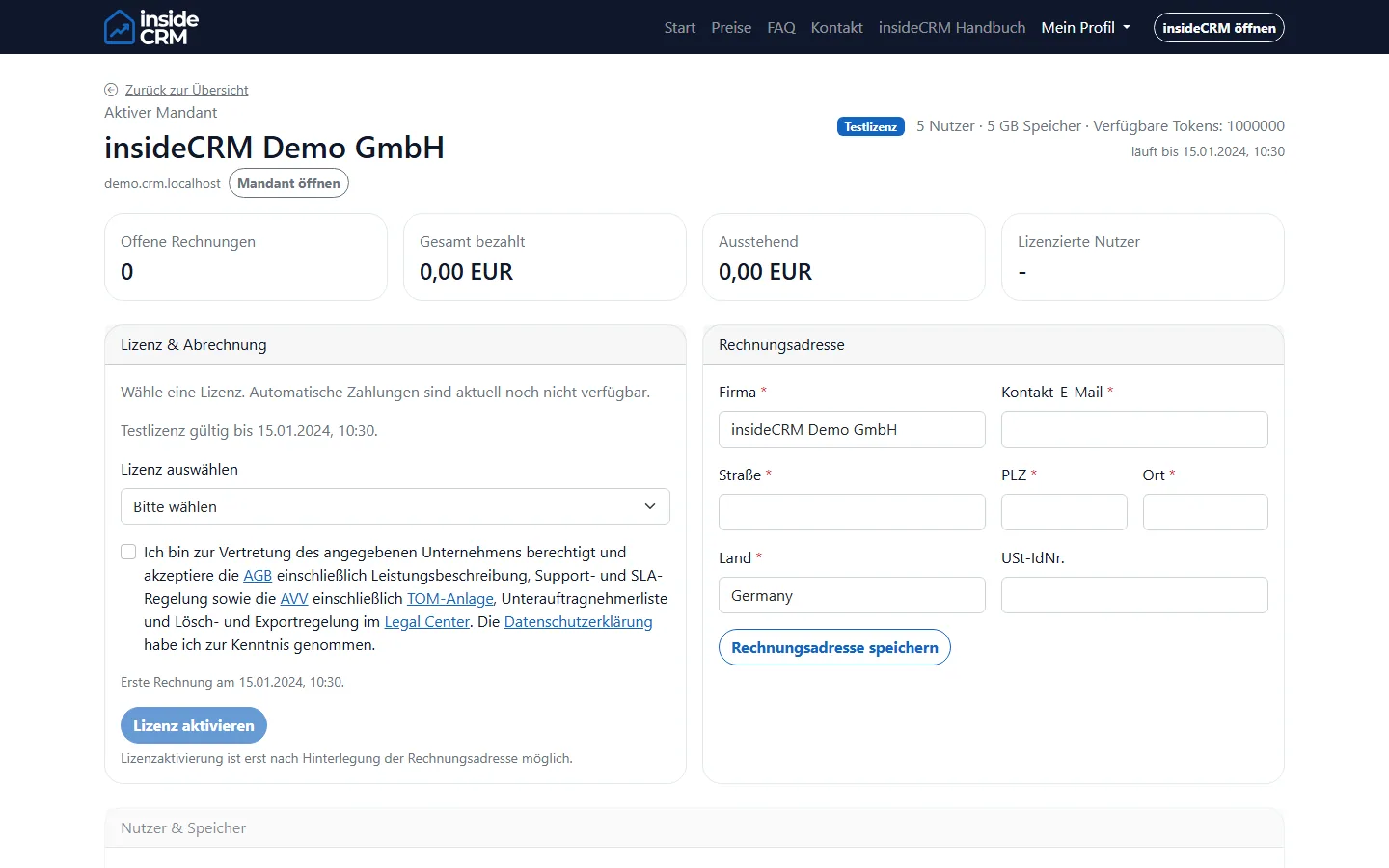Click the Nutzer & Speicher section header
The width and height of the screenshot is (1389, 868).
[x=694, y=827]
